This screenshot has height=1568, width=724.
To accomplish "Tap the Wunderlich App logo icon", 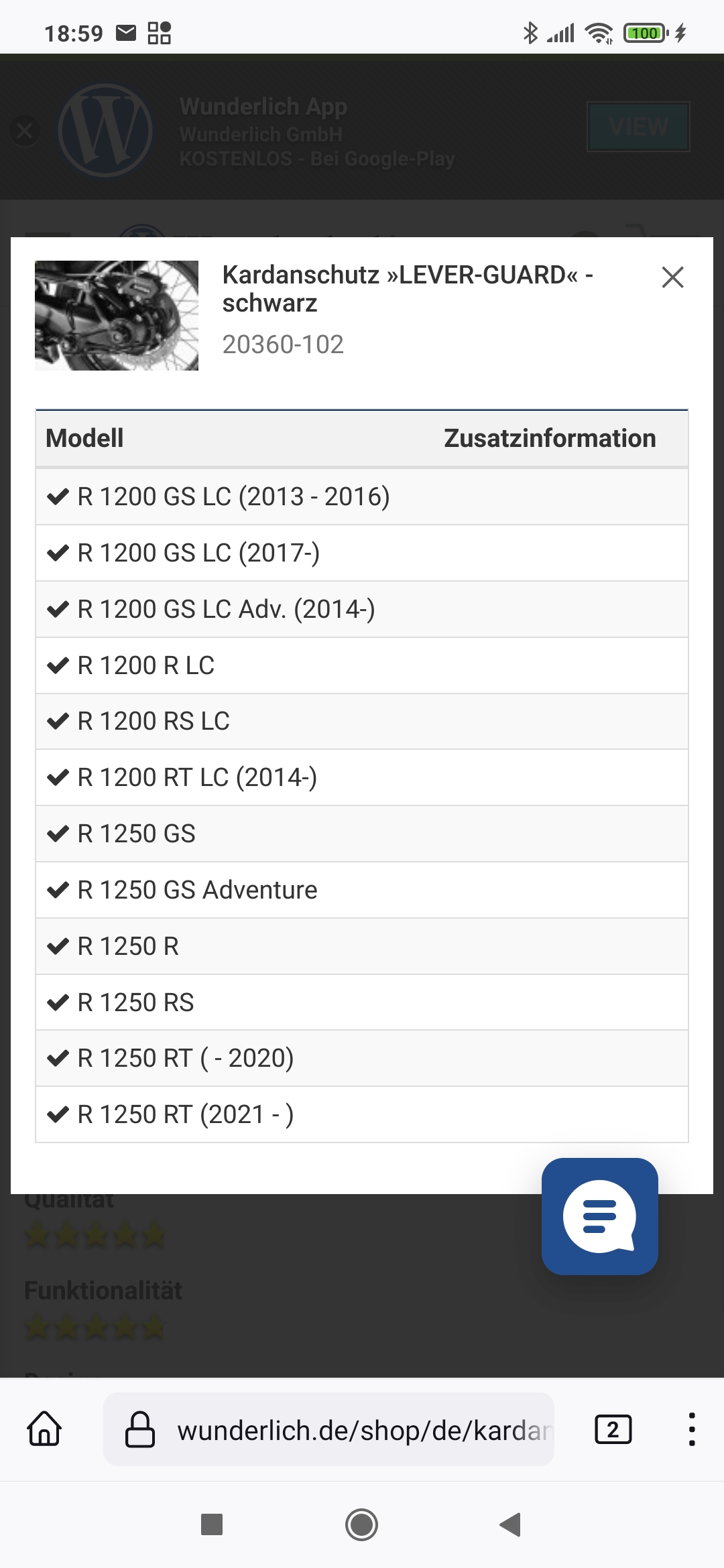I will 105,130.
